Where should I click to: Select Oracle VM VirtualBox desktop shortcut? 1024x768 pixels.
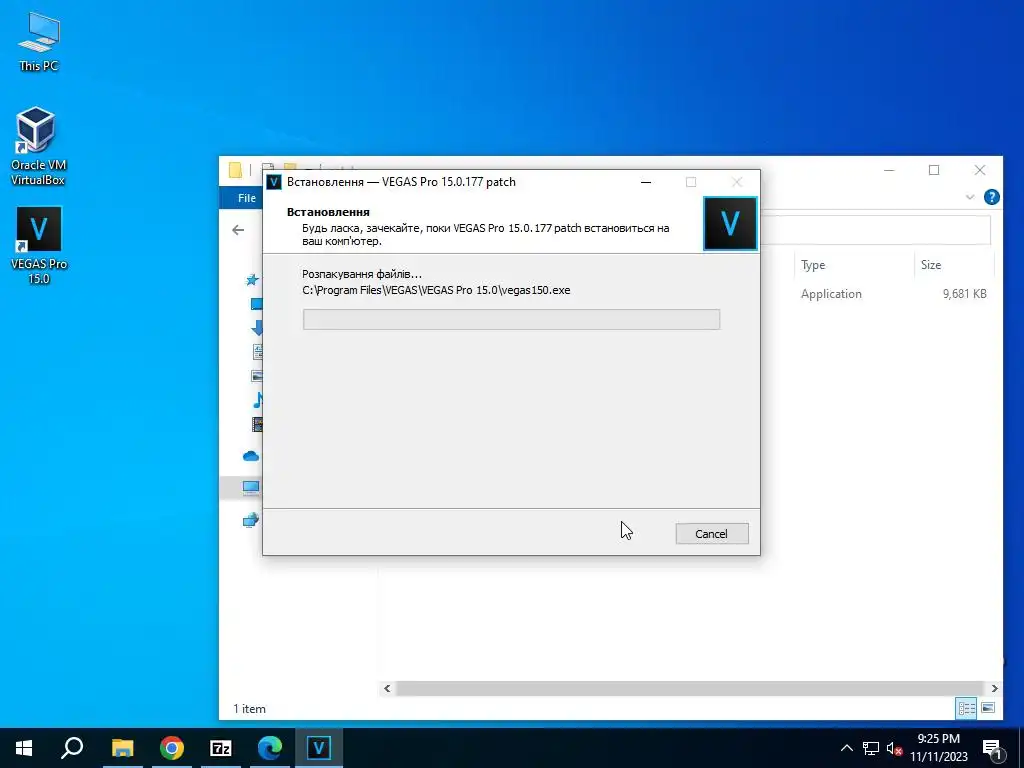tap(39, 146)
